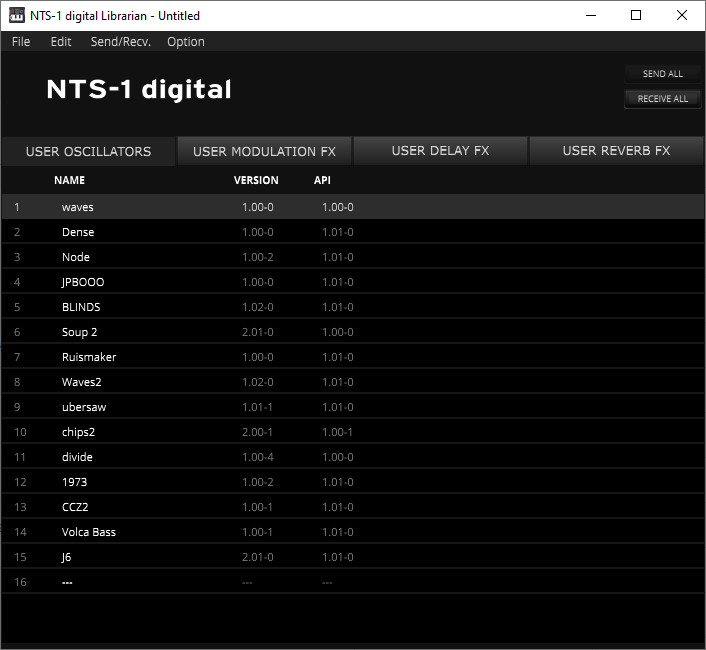Minimize the Librarian window
Image resolution: width=706 pixels, height=650 pixels.
(x=591, y=15)
